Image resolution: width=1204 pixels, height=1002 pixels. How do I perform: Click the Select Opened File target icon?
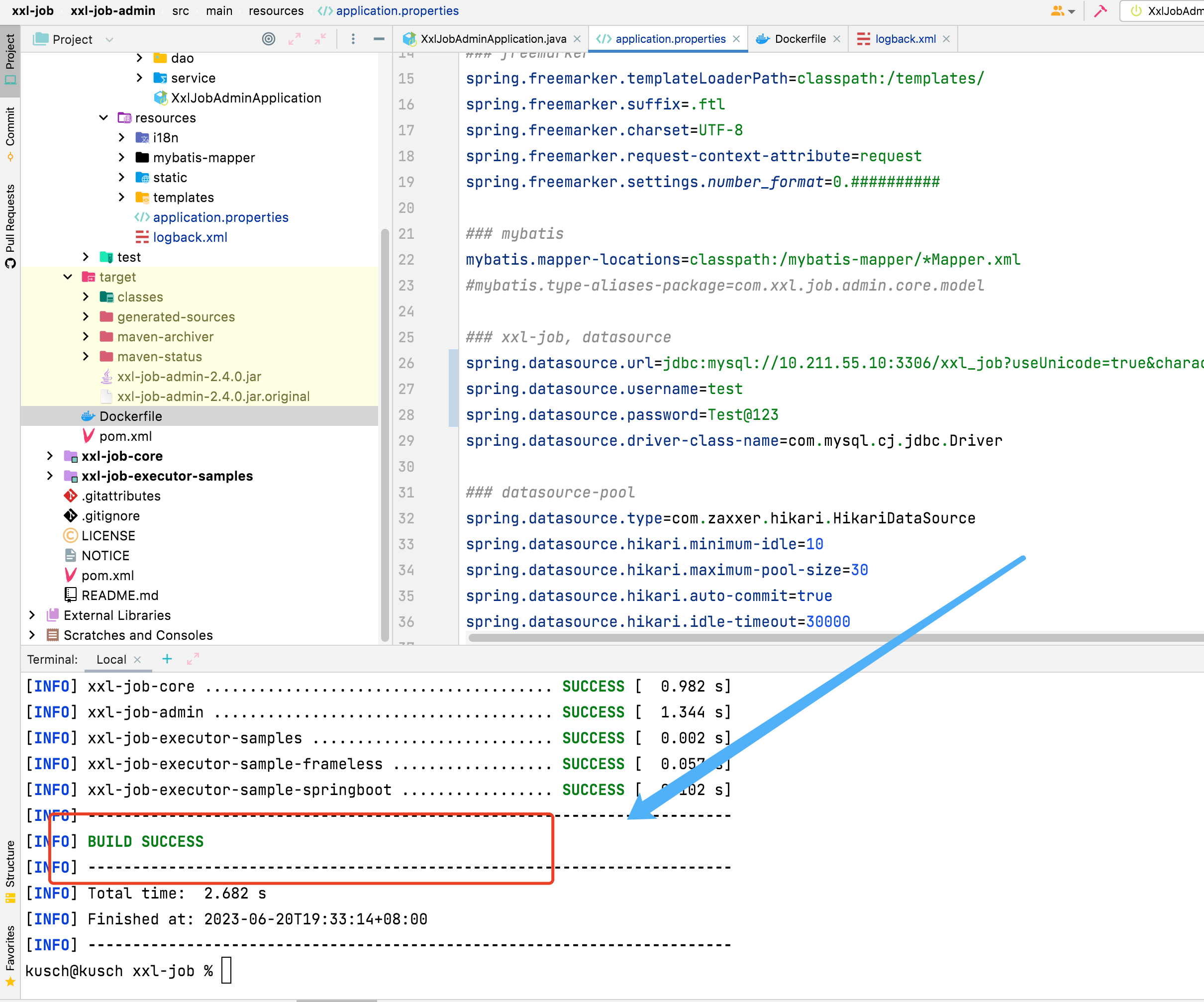268,39
